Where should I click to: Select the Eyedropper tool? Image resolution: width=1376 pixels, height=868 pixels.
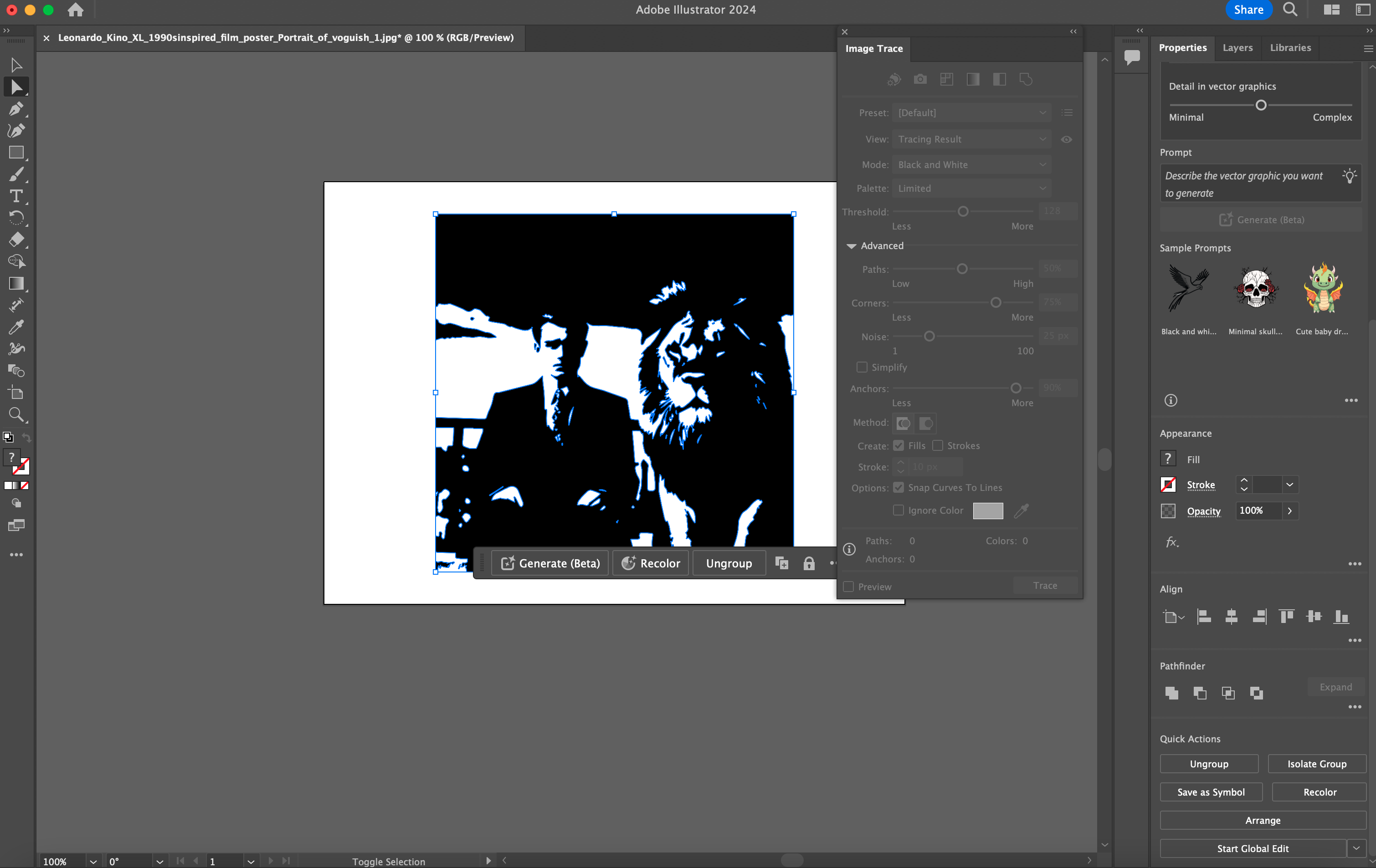(x=16, y=327)
